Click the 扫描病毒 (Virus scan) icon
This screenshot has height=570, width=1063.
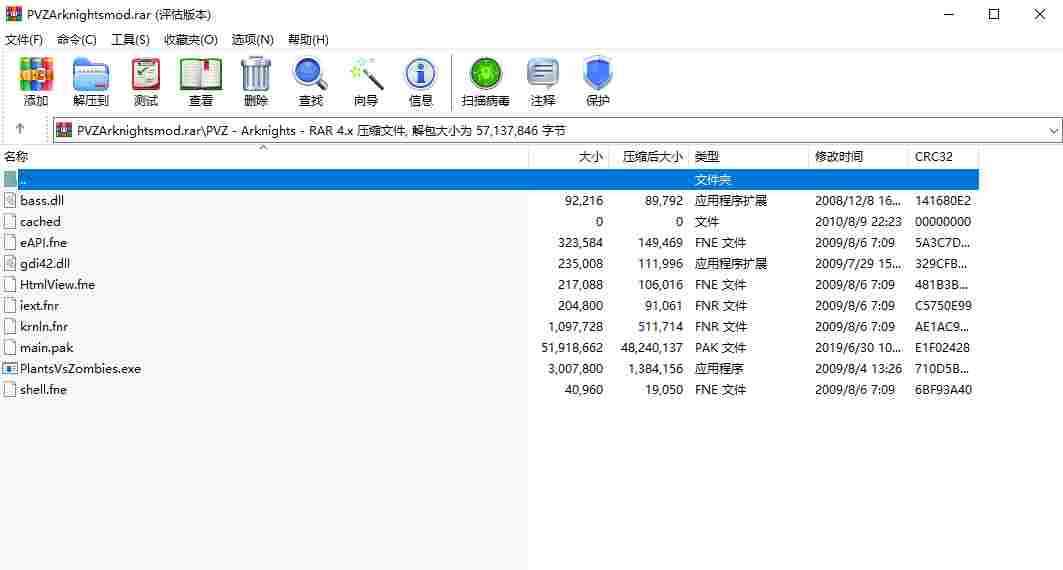pos(485,73)
